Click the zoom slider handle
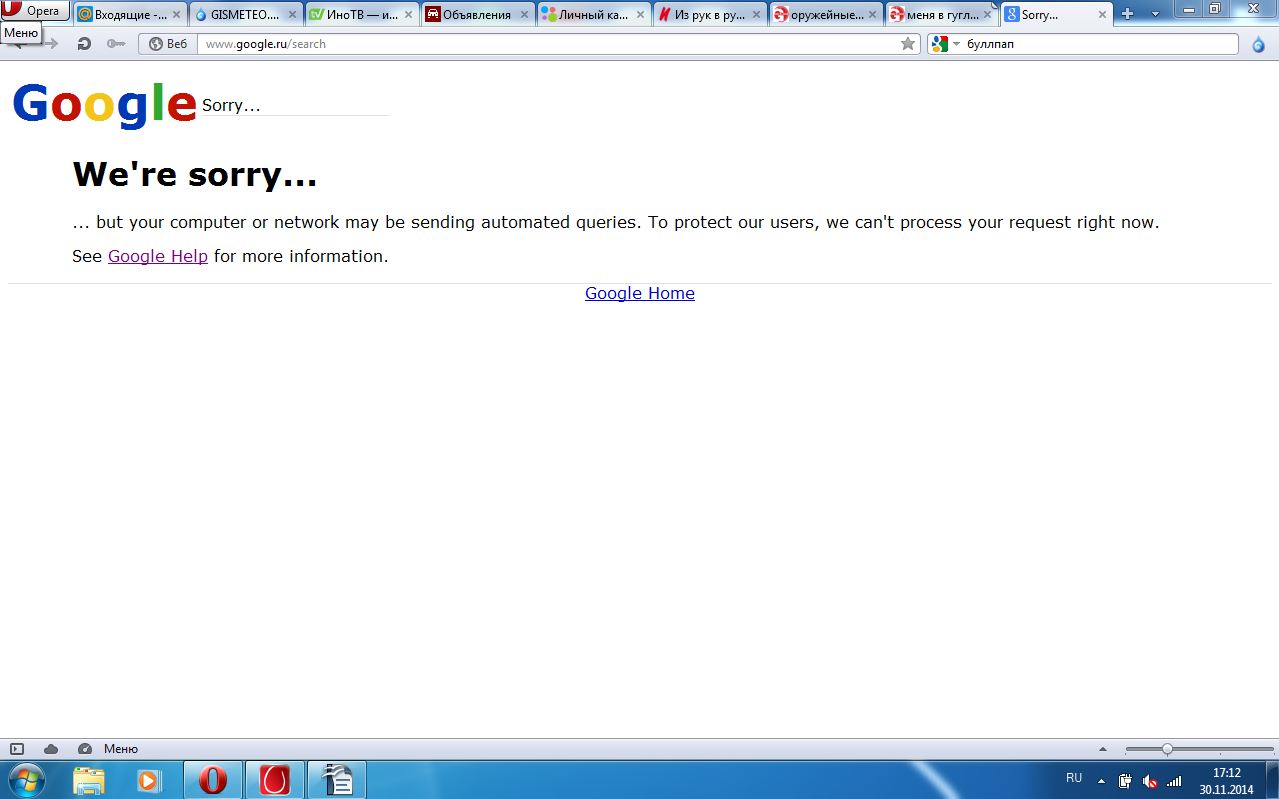Screen dimensions: 1279x799 coord(1167,749)
